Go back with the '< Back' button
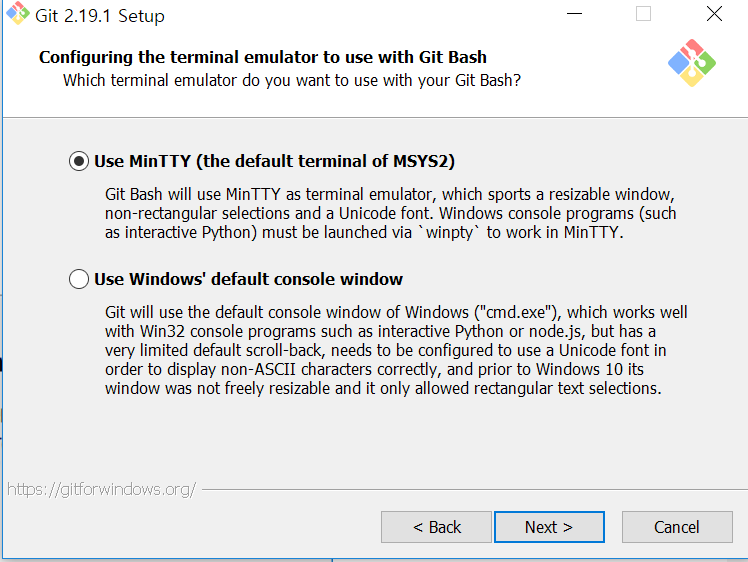The image size is (748, 562). pos(436,527)
